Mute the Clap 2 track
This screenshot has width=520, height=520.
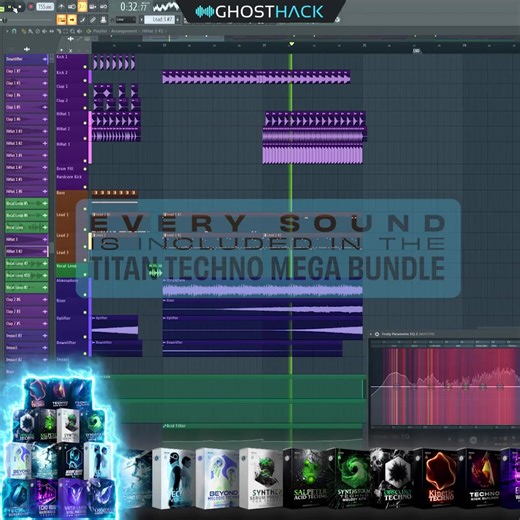85,108
